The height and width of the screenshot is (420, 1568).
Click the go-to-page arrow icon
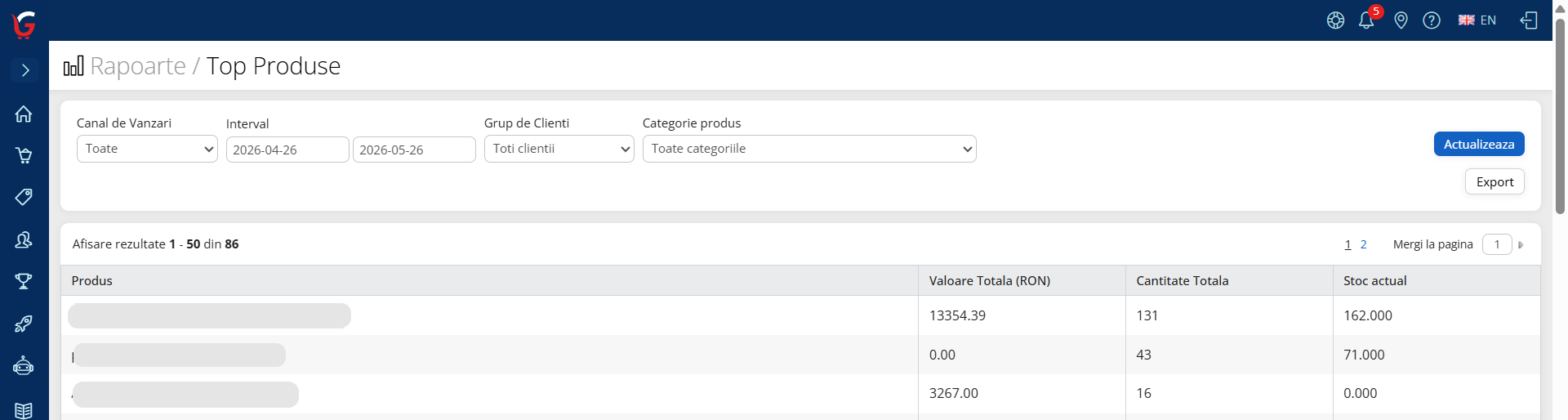click(x=1521, y=245)
